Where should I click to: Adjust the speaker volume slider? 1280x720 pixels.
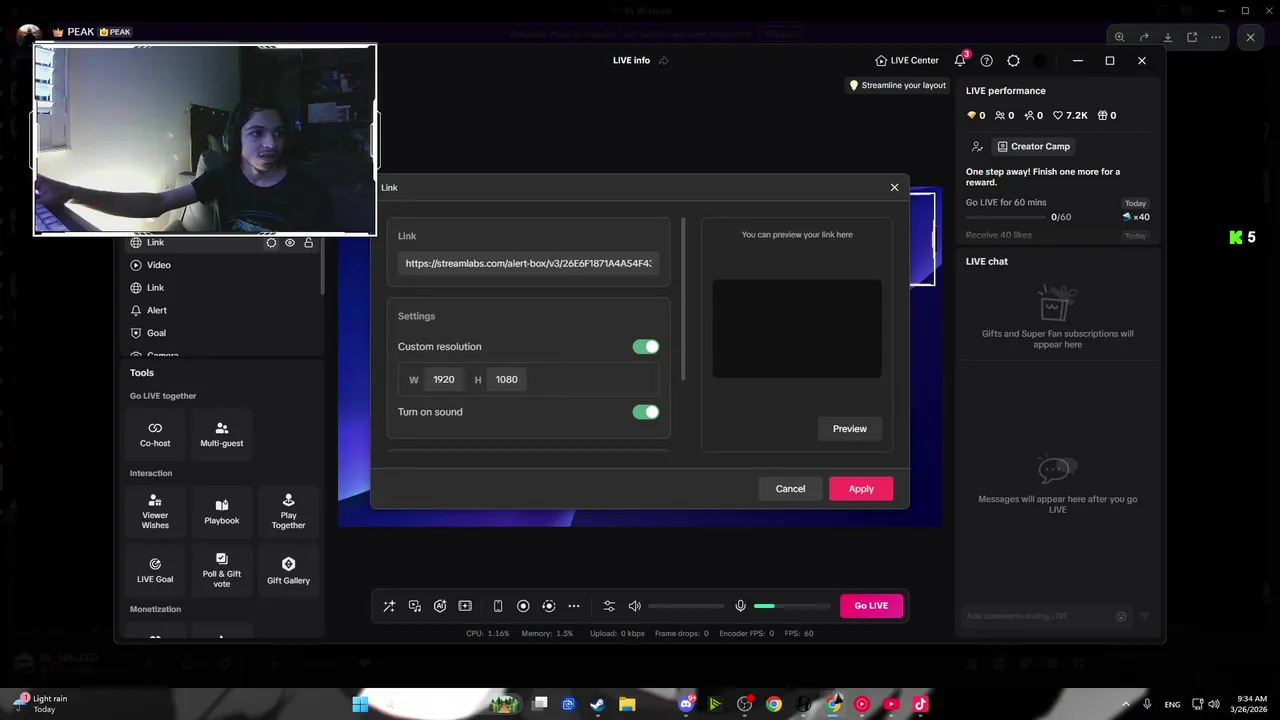coord(686,606)
